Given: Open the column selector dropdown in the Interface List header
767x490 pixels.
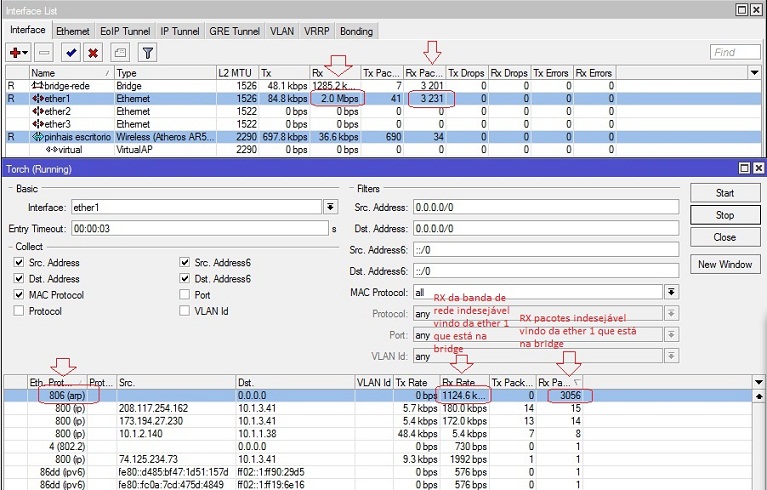Looking at the screenshot, I should (x=754, y=73).
